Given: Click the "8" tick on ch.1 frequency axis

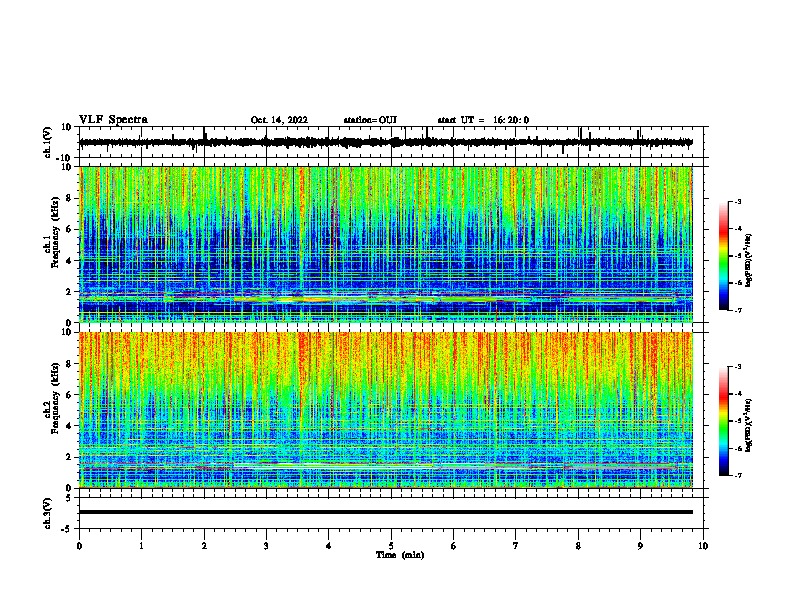Looking at the screenshot, I should (x=69, y=198).
